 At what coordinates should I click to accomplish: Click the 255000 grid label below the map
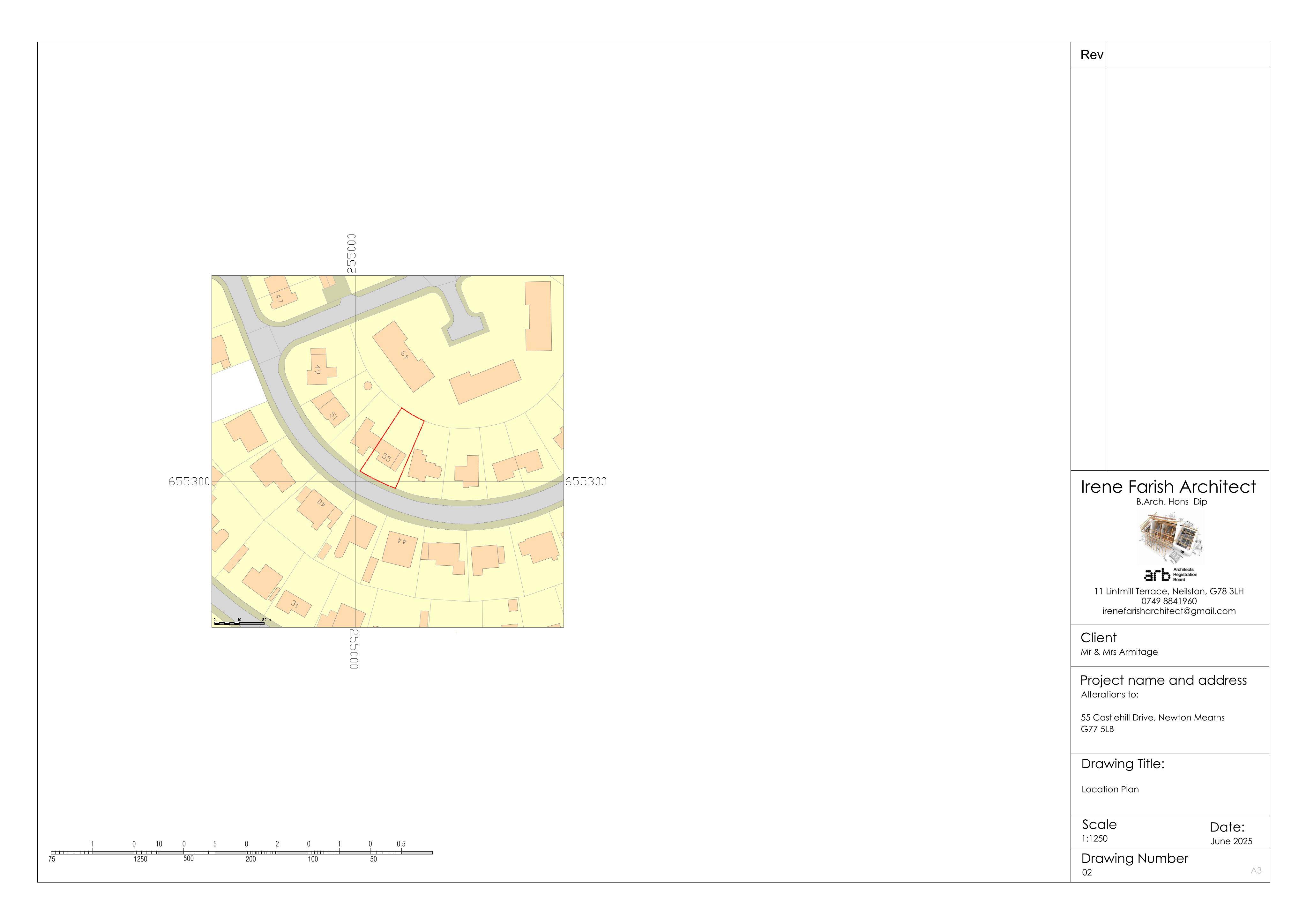coord(354,649)
